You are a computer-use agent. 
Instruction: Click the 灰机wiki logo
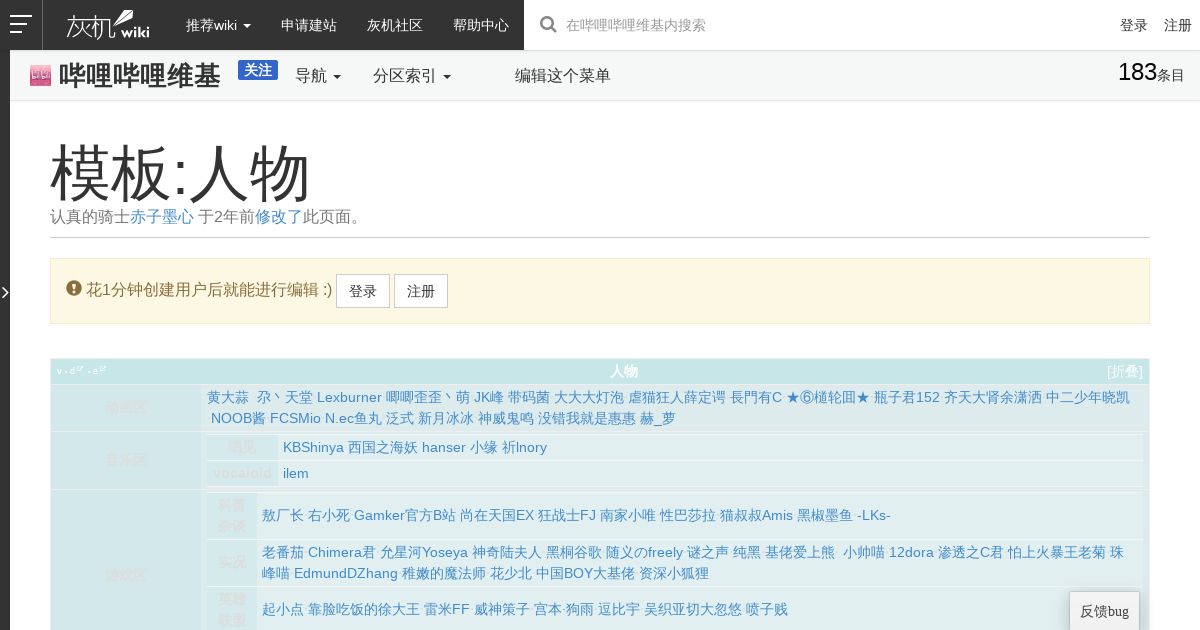pos(108,25)
